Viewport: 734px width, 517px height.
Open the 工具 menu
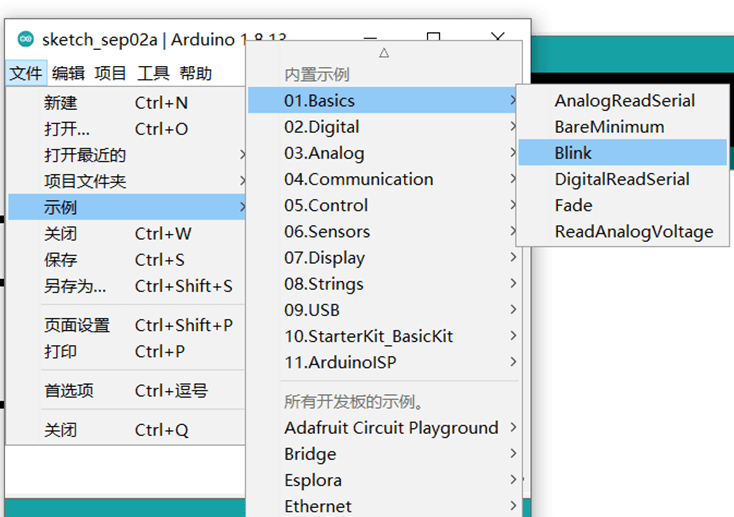pyautogui.click(x=153, y=74)
